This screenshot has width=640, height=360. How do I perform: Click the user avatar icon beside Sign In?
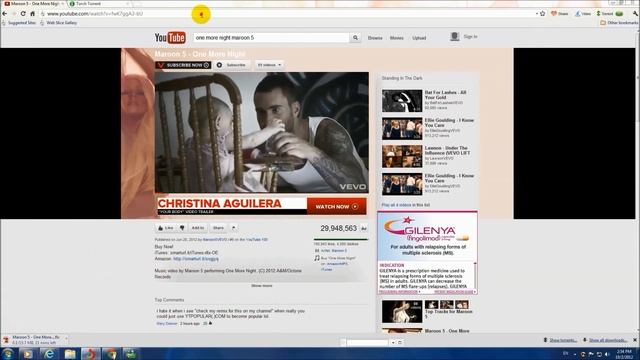point(454,37)
